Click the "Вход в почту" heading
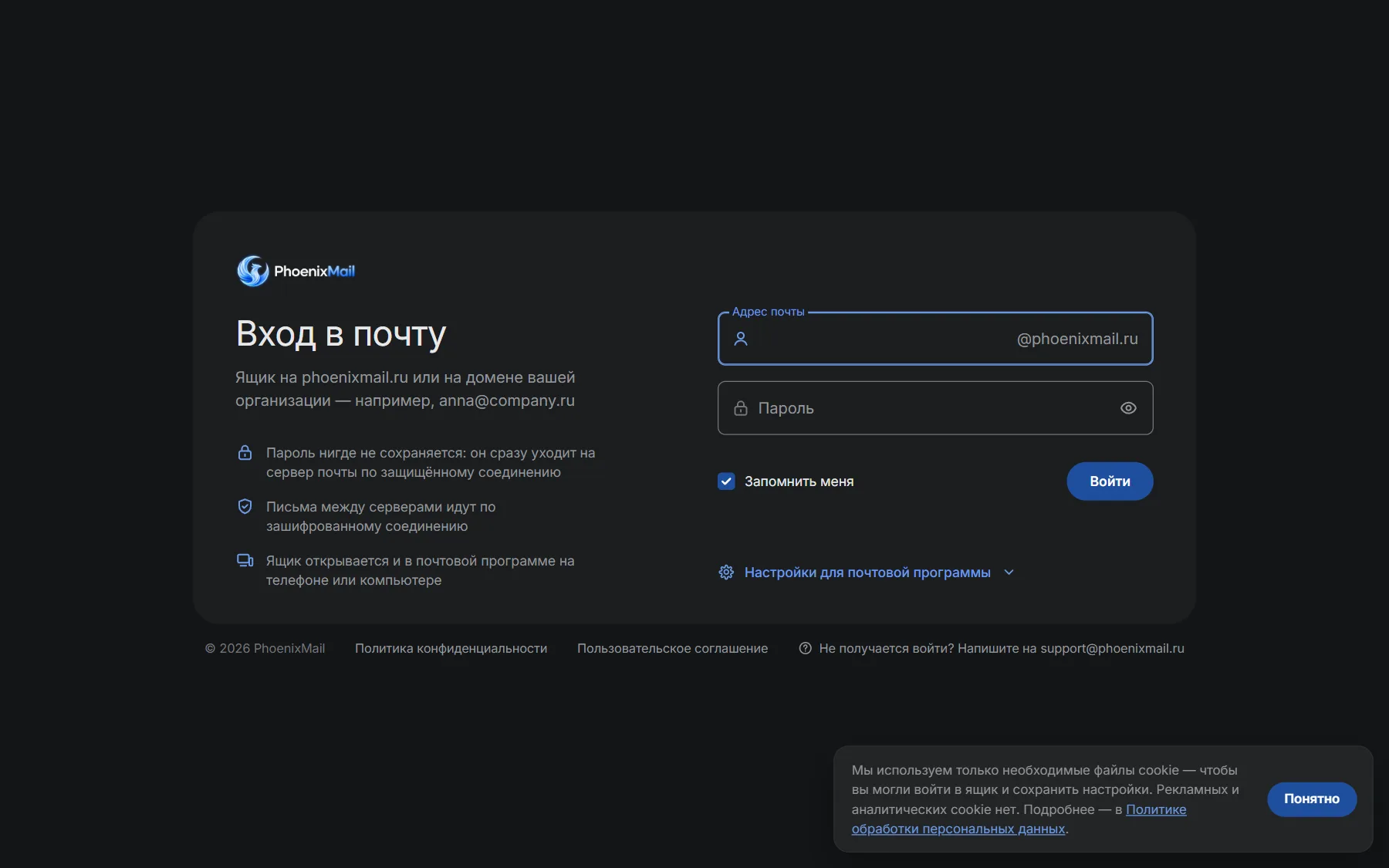 tap(341, 334)
